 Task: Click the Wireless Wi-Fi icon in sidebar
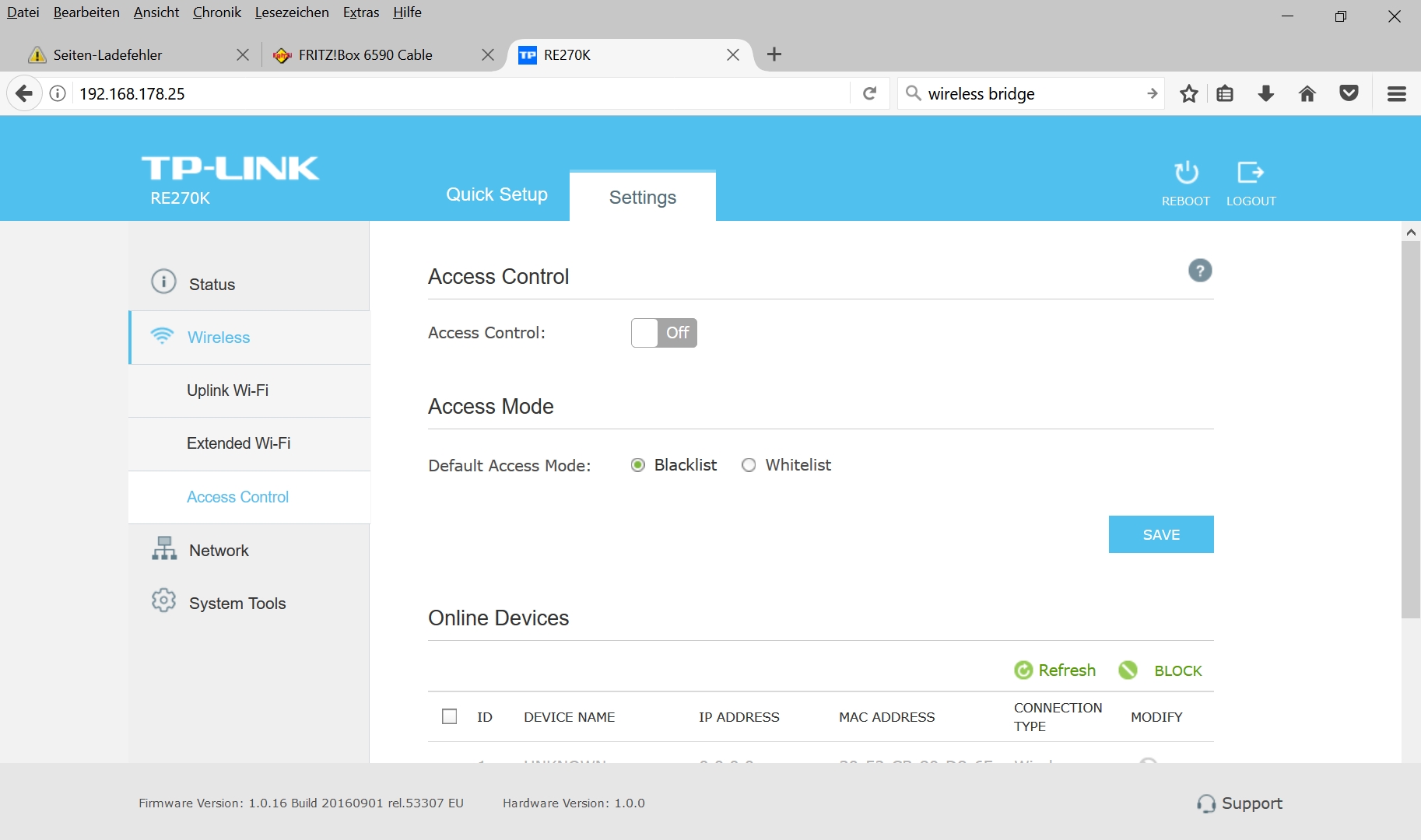click(x=162, y=336)
